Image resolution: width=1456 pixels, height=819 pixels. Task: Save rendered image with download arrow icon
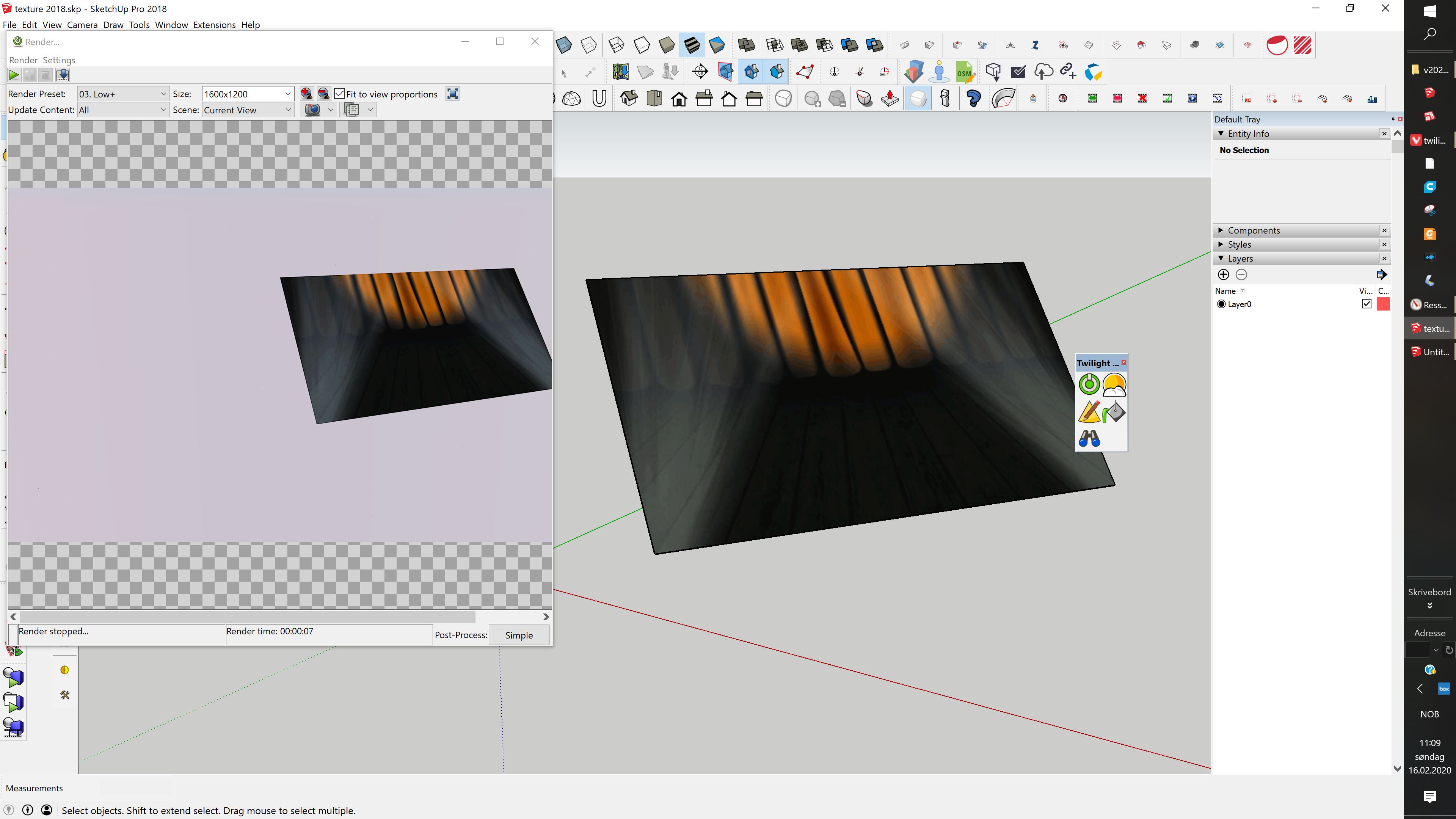pyautogui.click(x=62, y=75)
